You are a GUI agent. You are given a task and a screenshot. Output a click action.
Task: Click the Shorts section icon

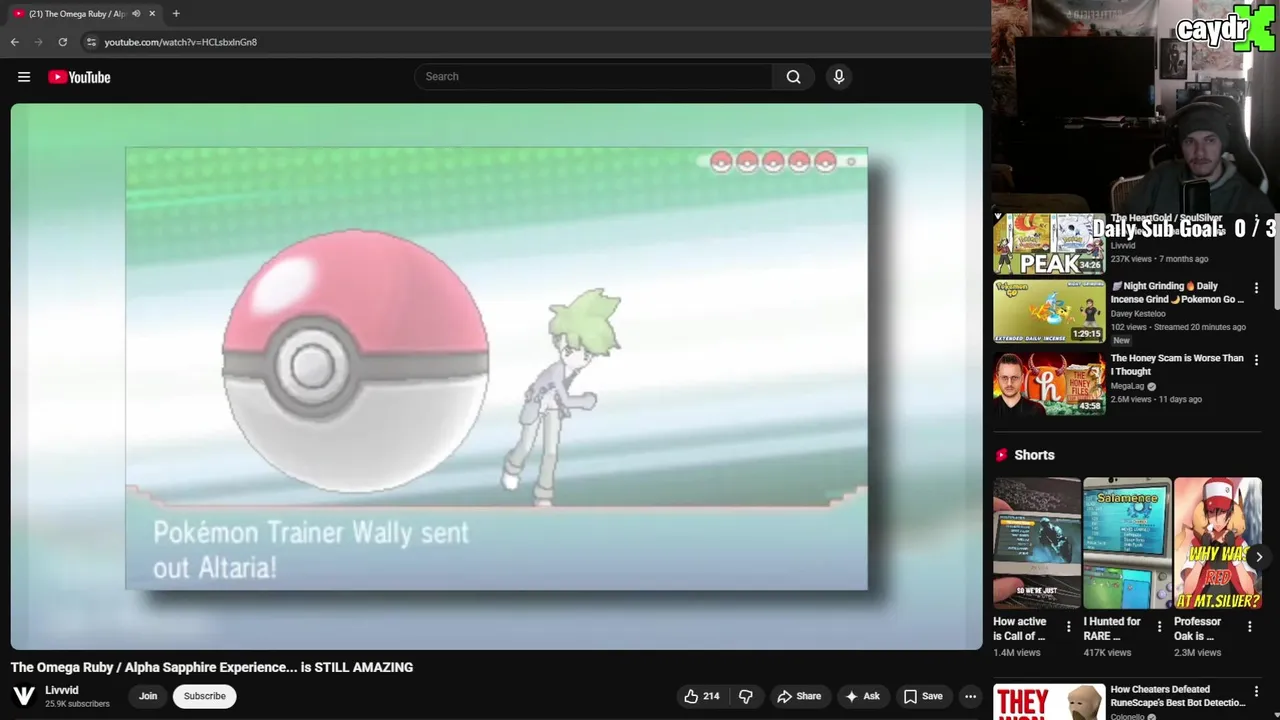1001,455
